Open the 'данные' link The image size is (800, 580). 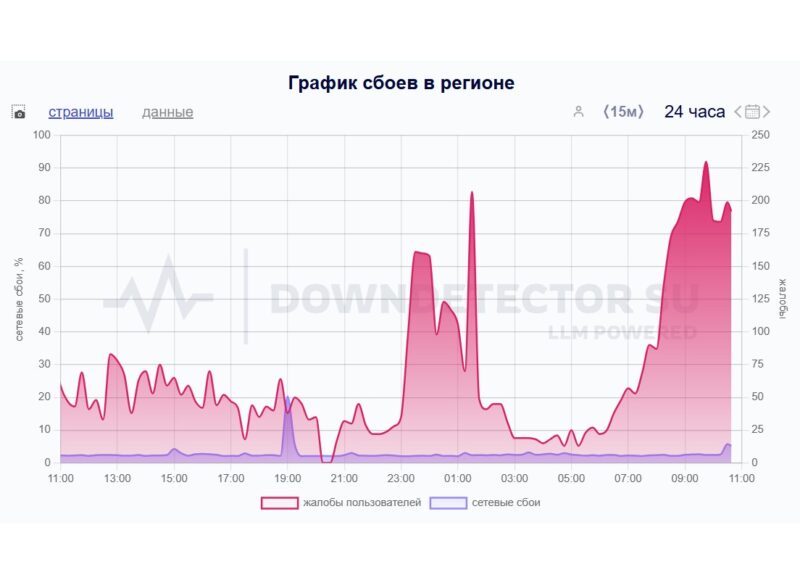tap(167, 112)
